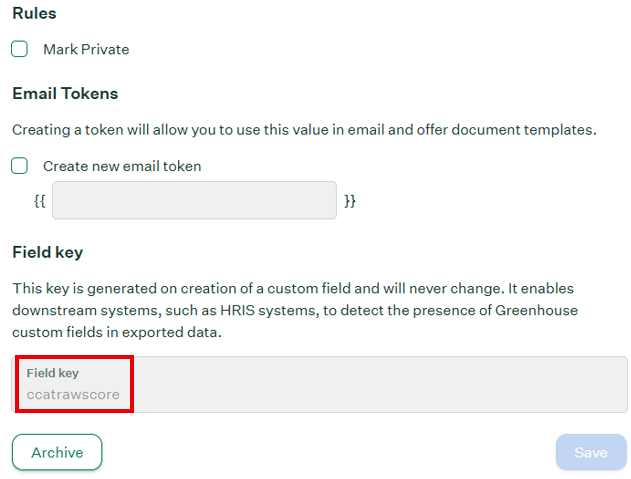This screenshot has height=479, width=631.
Task: Enable the Create new email token checkbox
Action: click(20, 166)
